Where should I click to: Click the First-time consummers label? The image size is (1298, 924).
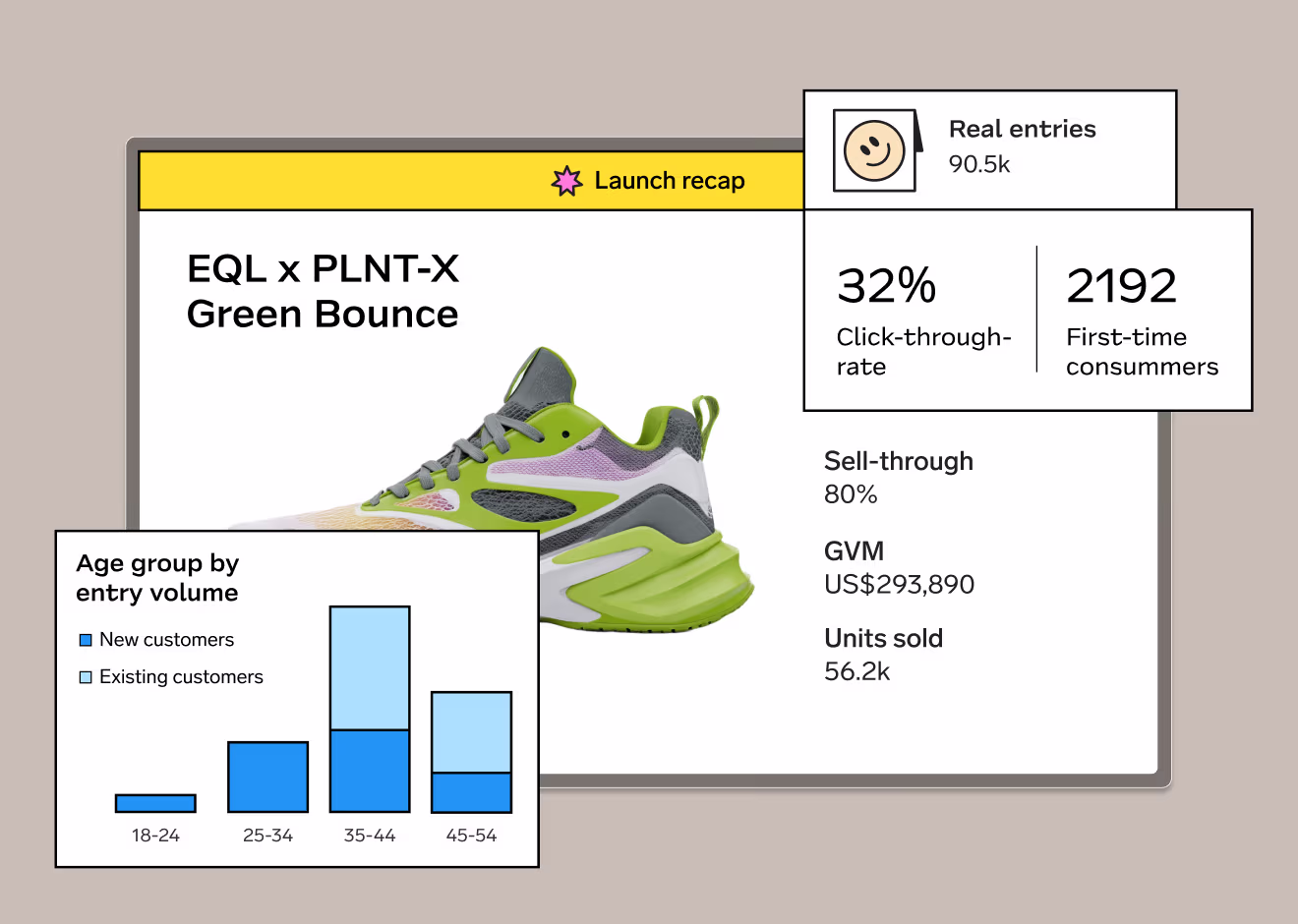[1143, 352]
